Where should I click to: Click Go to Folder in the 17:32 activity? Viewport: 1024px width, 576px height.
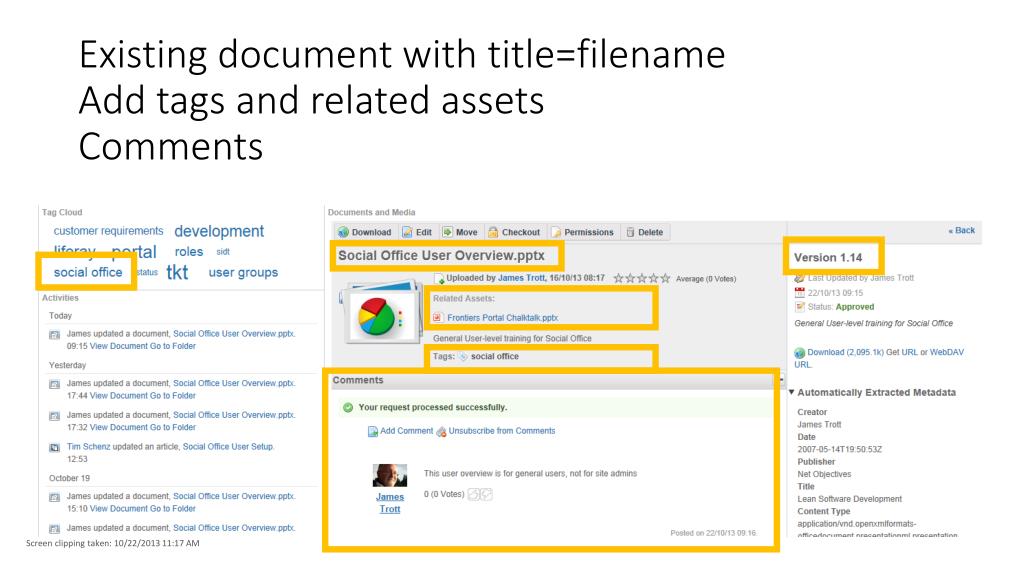click(x=173, y=427)
